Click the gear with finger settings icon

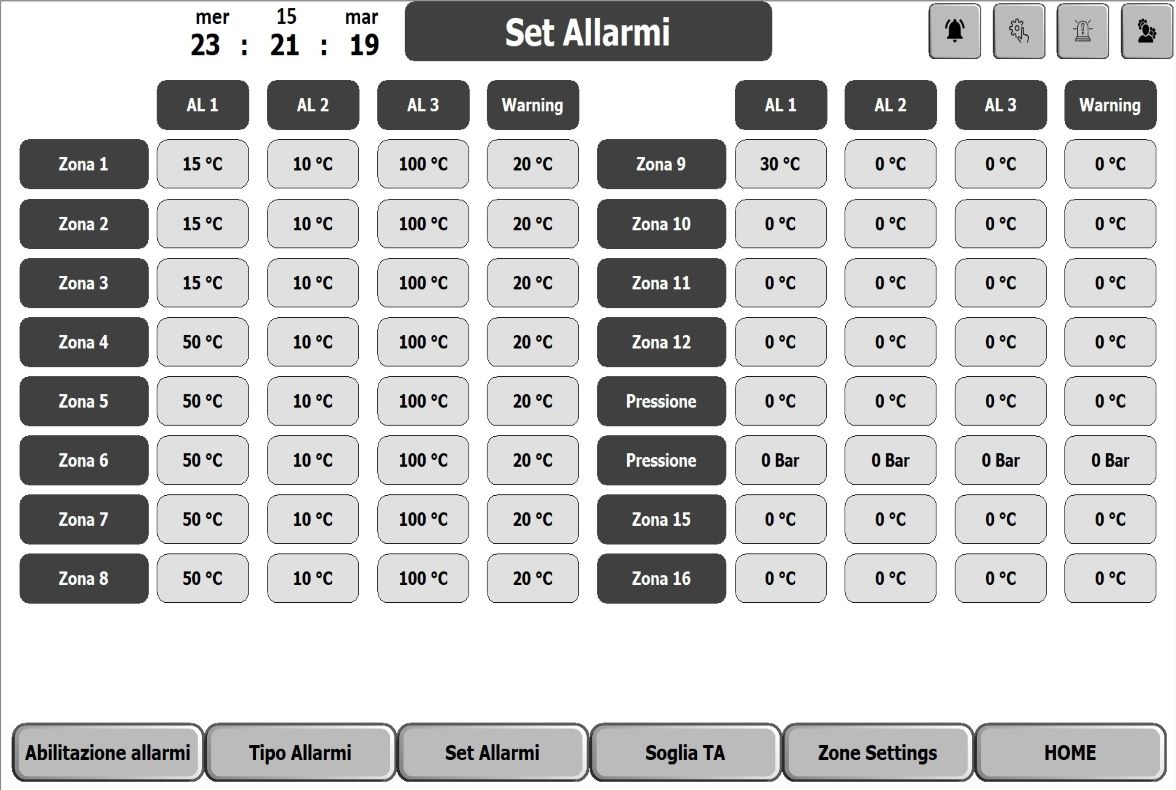(x=1018, y=31)
